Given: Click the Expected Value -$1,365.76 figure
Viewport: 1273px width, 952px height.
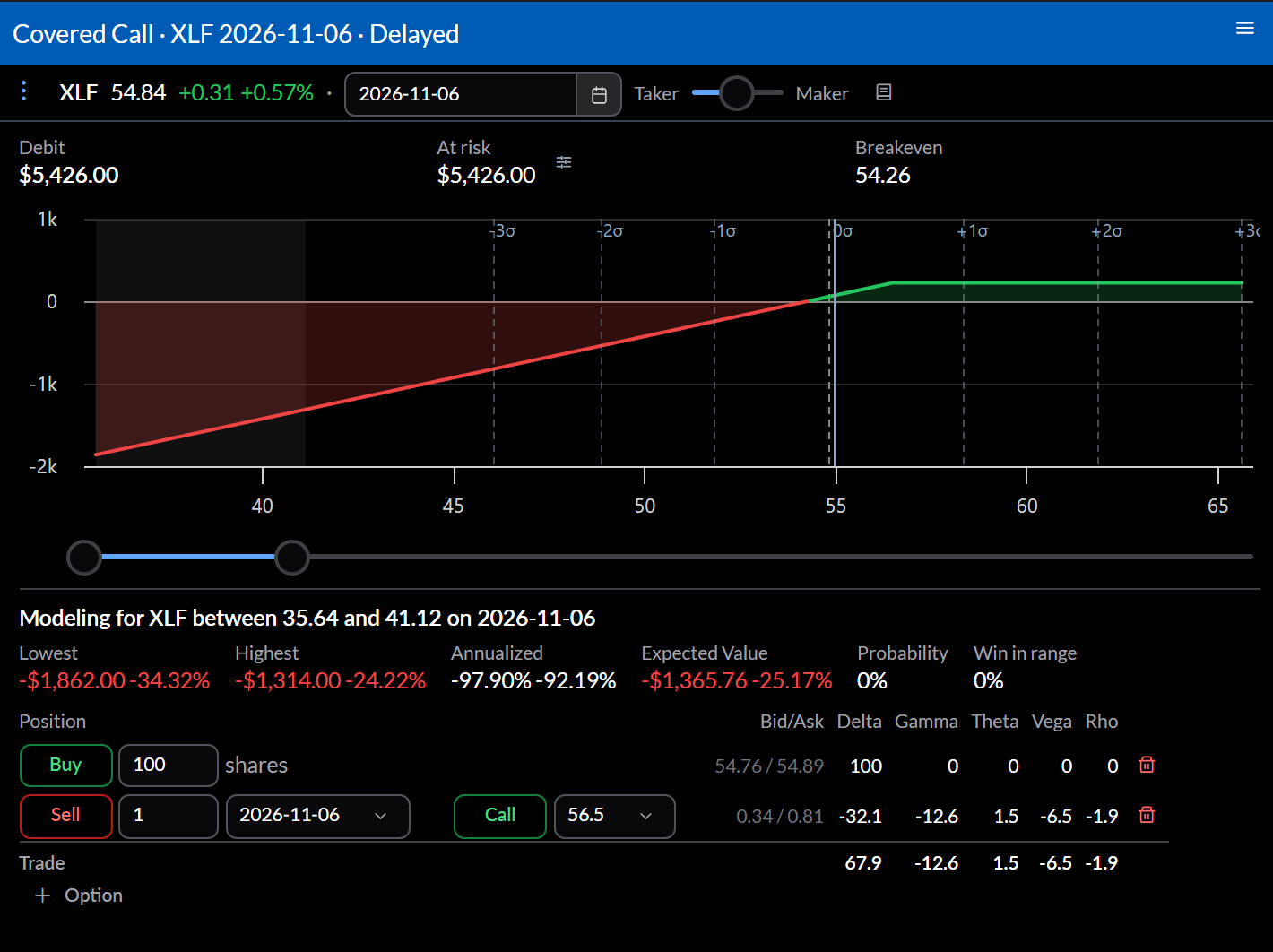Looking at the screenshot, I should (695, 680).
